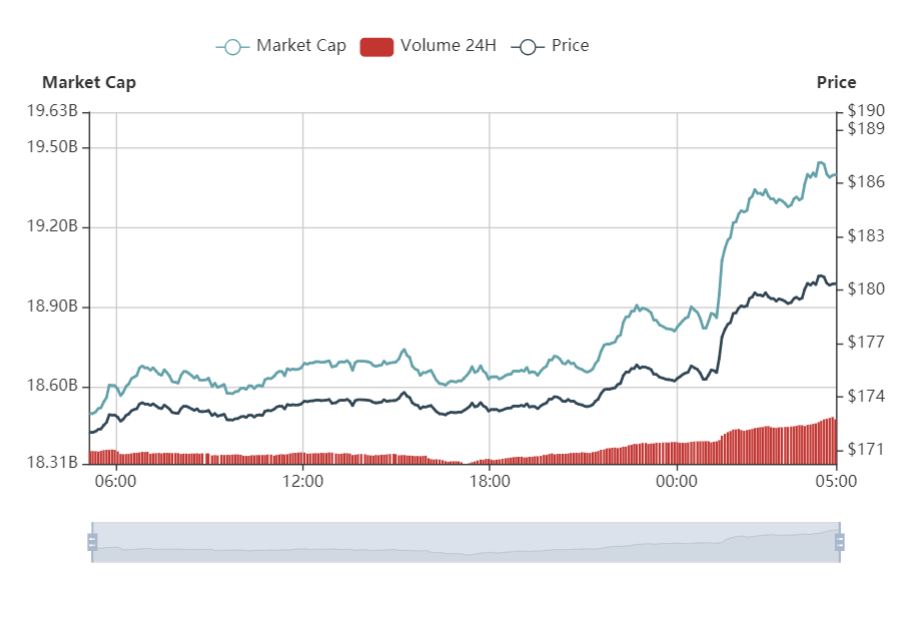Click the 05:00 time axis label
Screen dimensions: 919x622
click(x=836, y=481)
